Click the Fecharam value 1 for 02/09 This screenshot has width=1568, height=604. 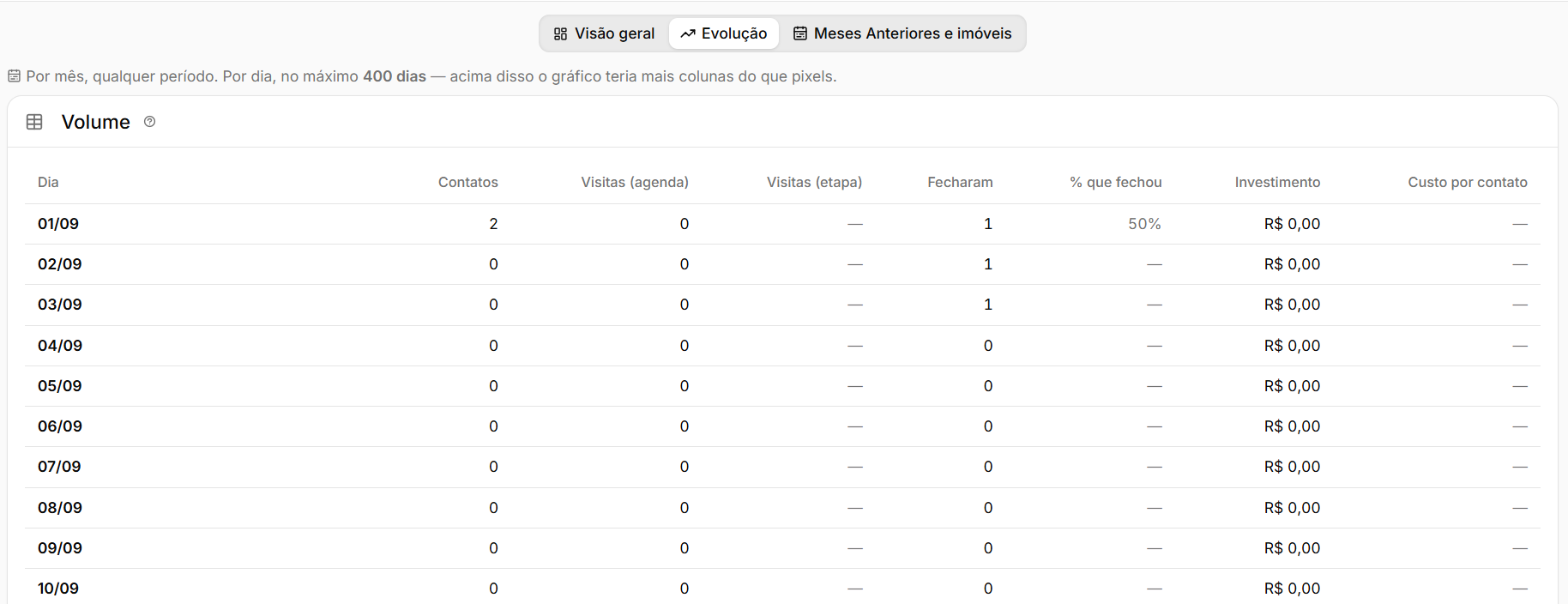pos(988,264)
